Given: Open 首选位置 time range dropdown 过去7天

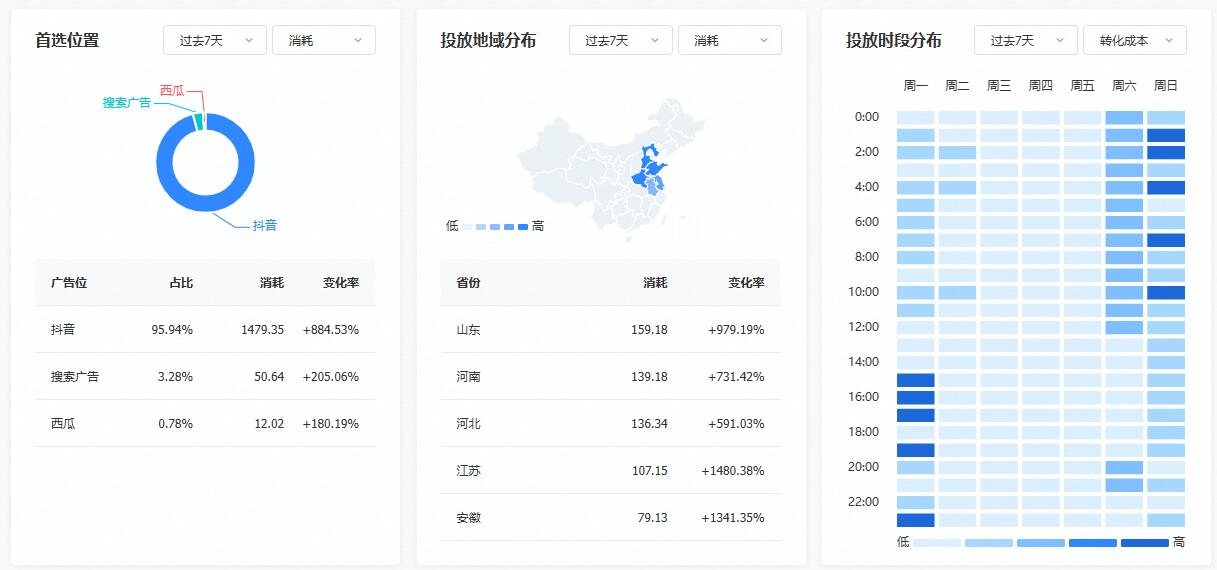Looking at the screenshot, I should pyautogui.click(x=215, y=40).
